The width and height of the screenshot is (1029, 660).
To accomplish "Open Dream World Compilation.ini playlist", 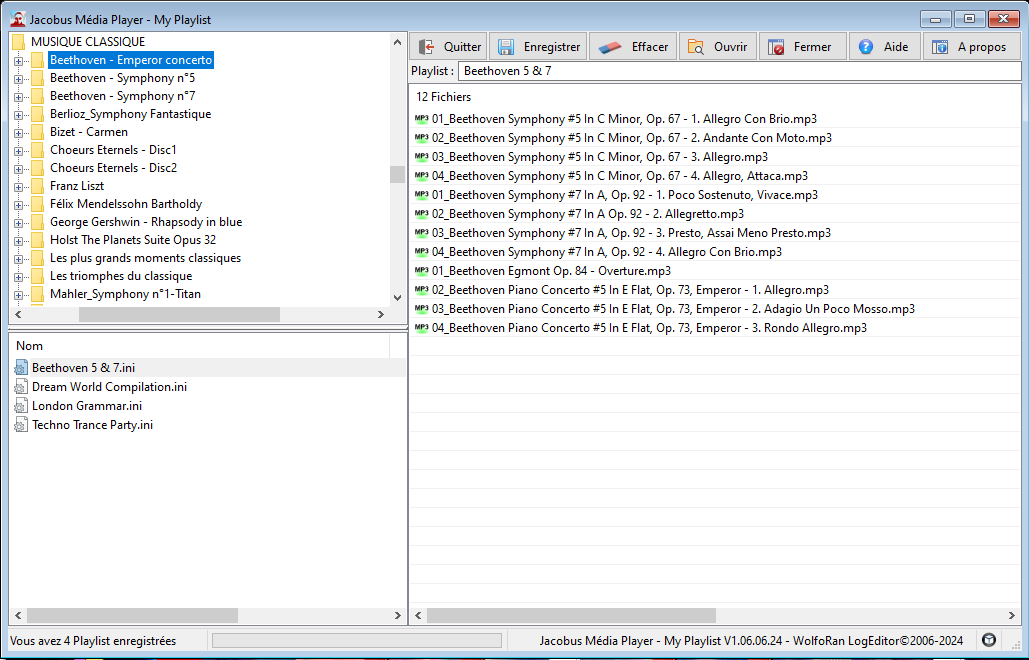I will [x=108, y=387].
